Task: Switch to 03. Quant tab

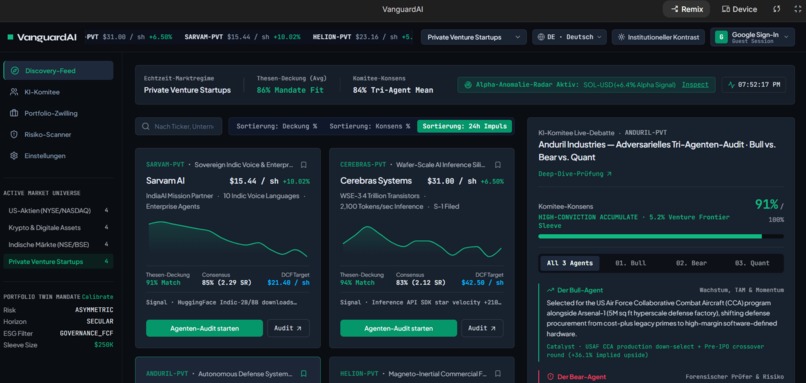Action: click(752, 263)
